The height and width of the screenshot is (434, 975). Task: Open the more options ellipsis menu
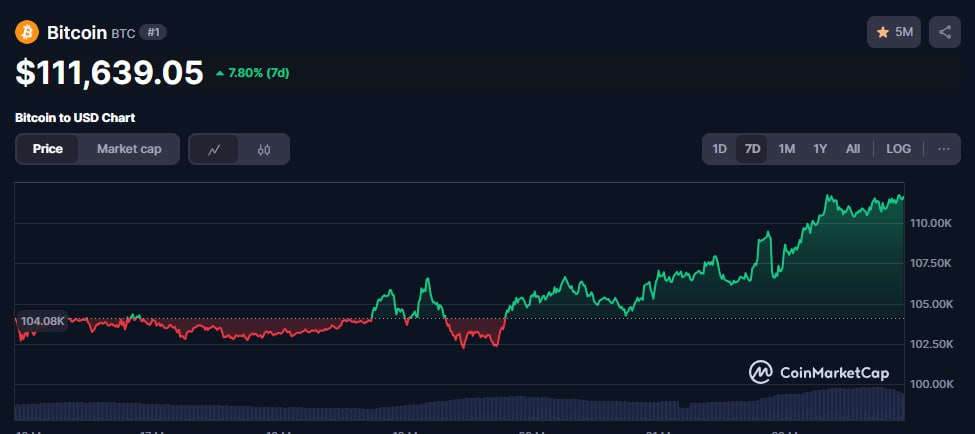click(944, 149)
